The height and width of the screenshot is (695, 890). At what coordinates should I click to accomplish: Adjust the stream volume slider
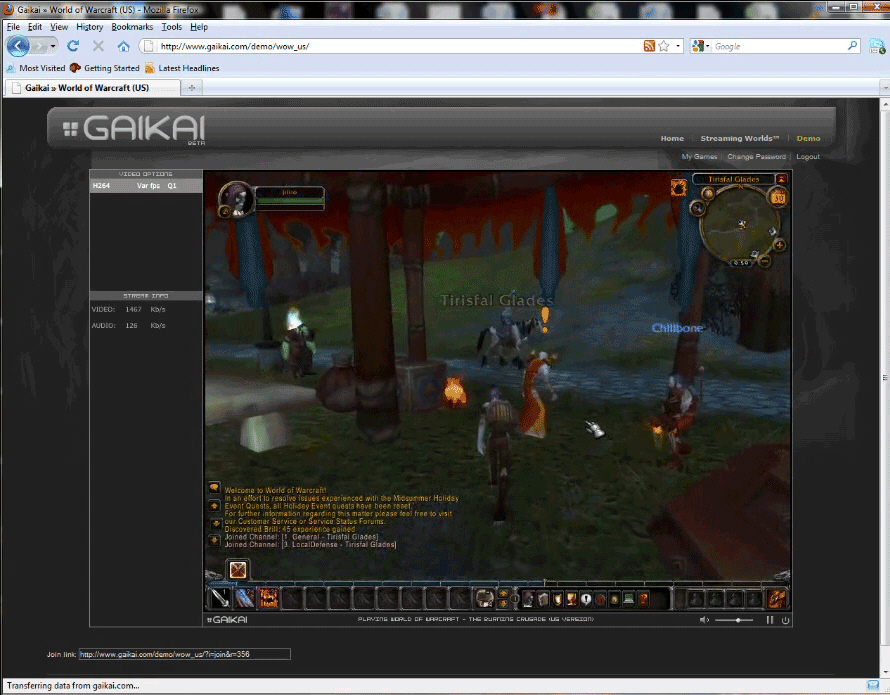click(x=738, y=620)
